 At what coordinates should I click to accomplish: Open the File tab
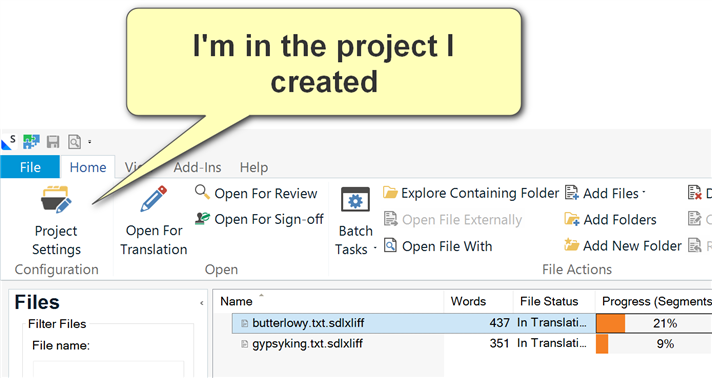tap(30, 167)
